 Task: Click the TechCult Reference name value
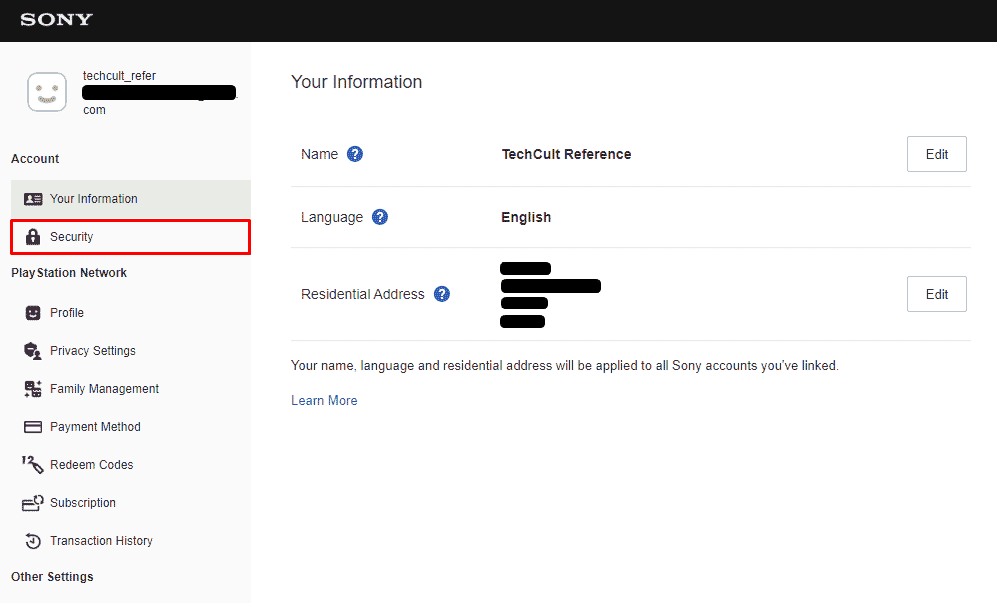coord(567,154)
